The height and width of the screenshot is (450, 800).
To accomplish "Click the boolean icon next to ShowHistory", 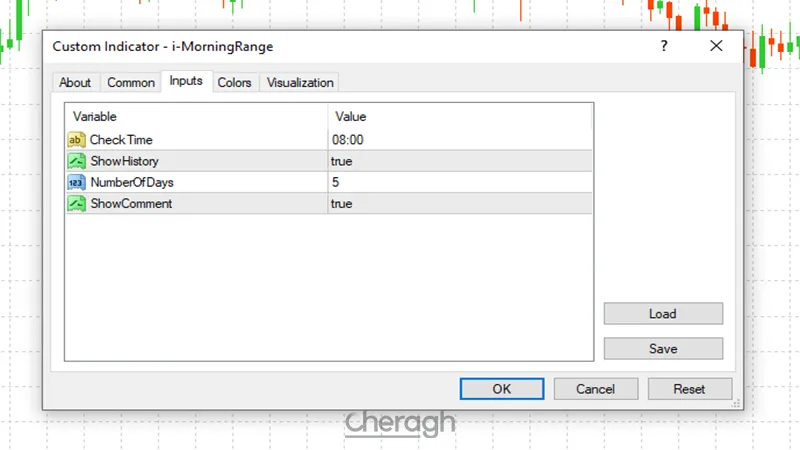I will tap(76, 161).
